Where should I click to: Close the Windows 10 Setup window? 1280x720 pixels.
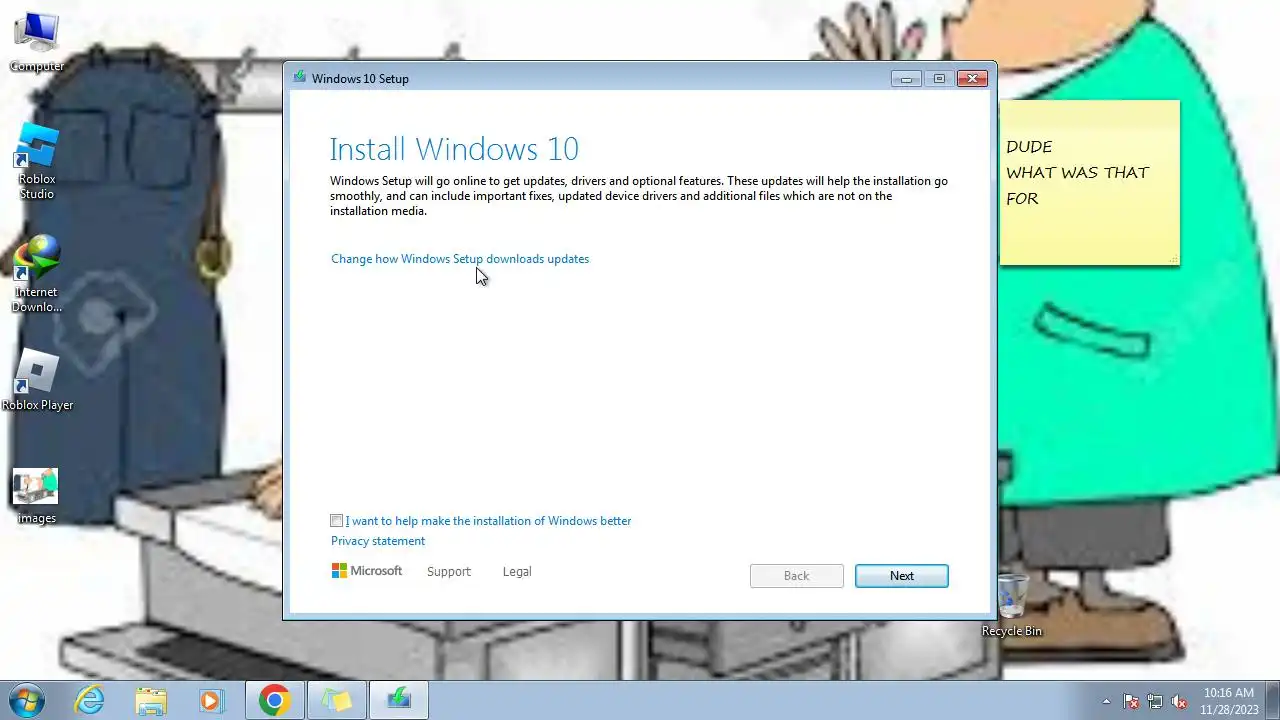972,78
